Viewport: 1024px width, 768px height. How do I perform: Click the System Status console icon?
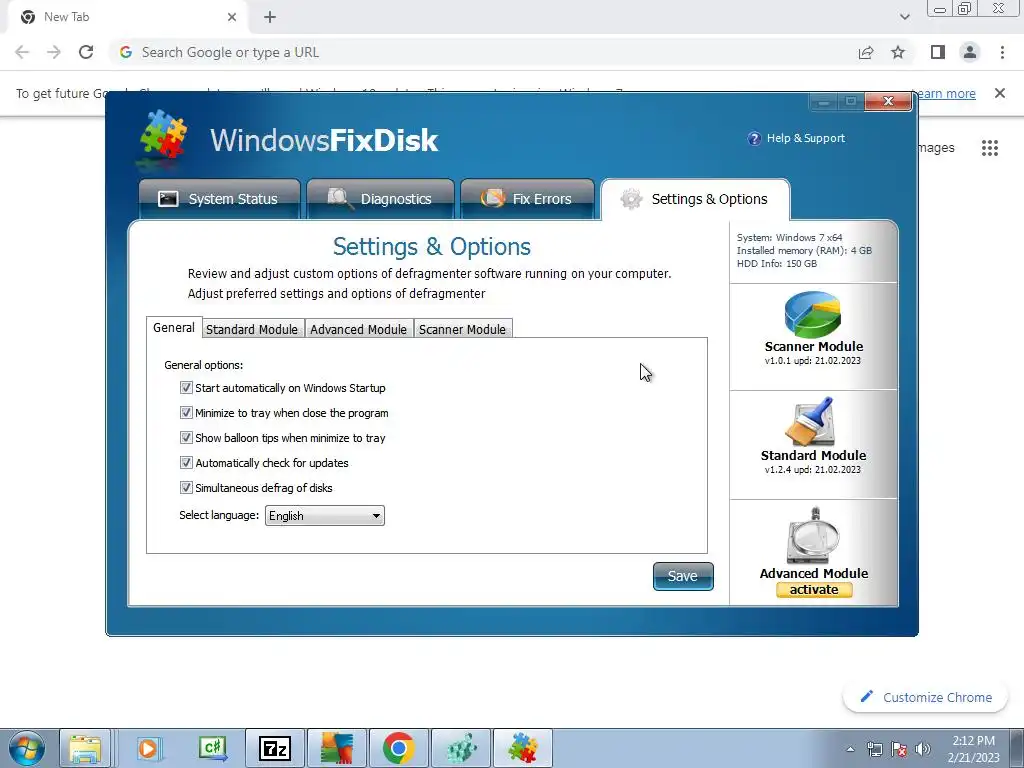pyautogui.click(x=168, y=199)
